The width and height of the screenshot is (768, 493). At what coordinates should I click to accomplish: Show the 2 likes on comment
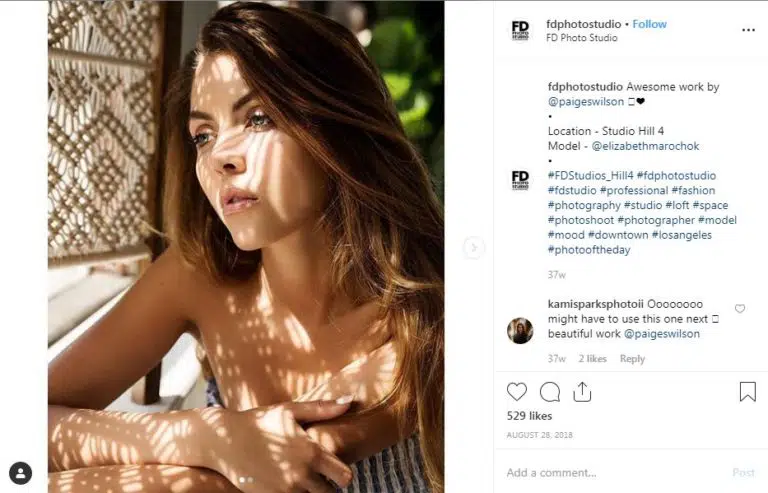[x=592, y=359]
